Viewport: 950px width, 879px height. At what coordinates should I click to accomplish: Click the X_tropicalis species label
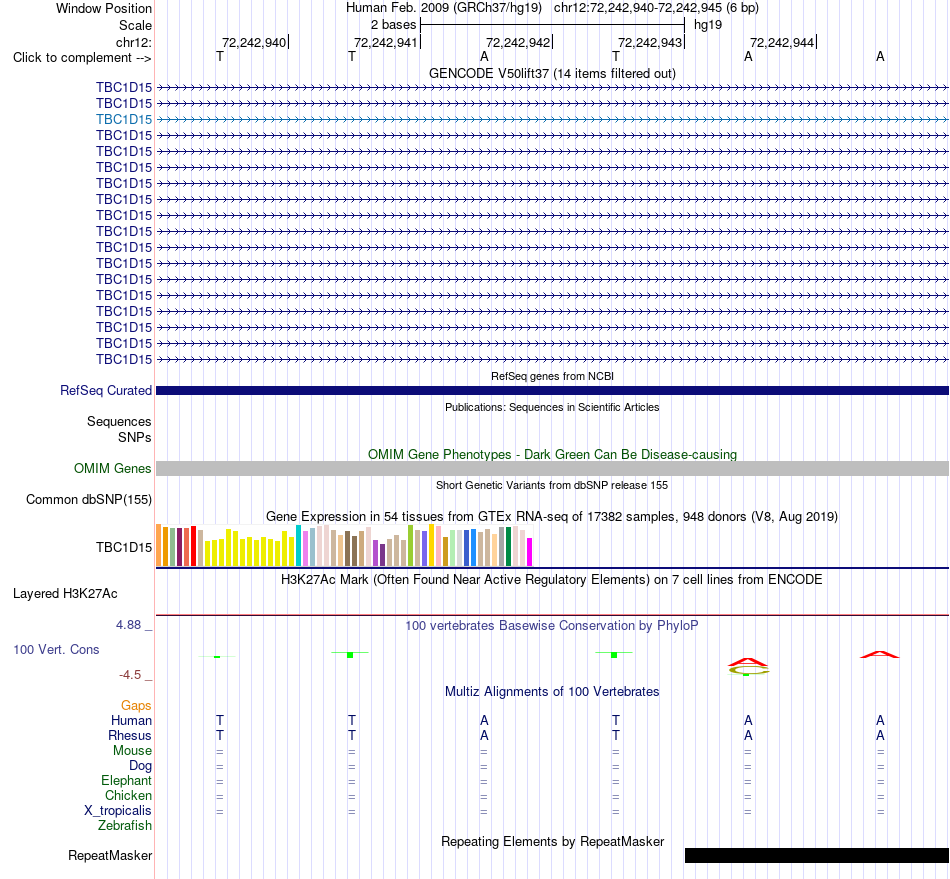[118, 811]
